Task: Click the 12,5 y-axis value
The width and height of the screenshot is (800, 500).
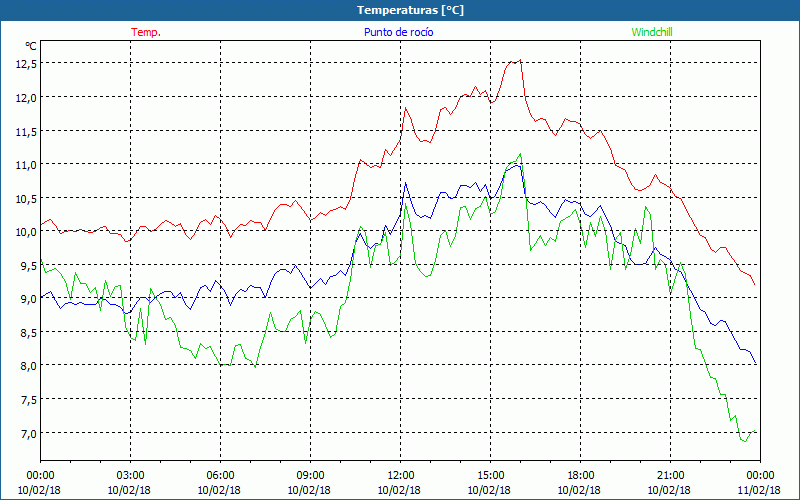Action: pyautogui.click(x=26, y=63)
